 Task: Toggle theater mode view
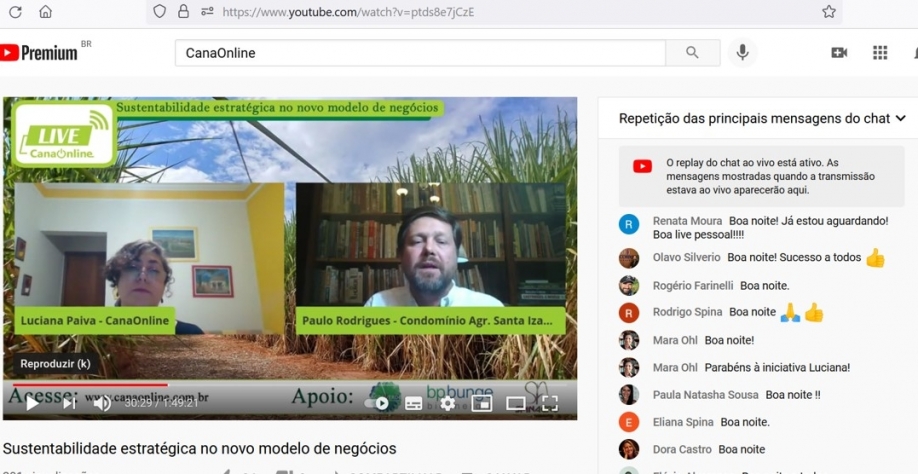tap(515, 404)
